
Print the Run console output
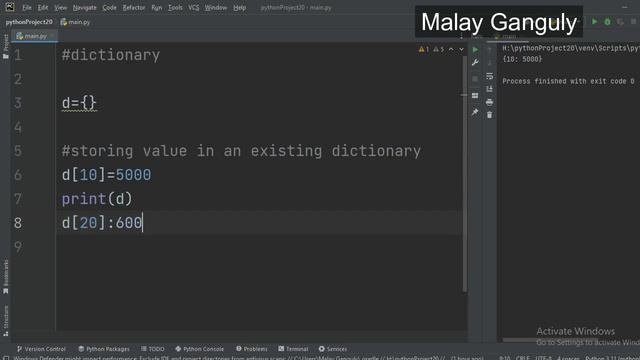point(489,102)
